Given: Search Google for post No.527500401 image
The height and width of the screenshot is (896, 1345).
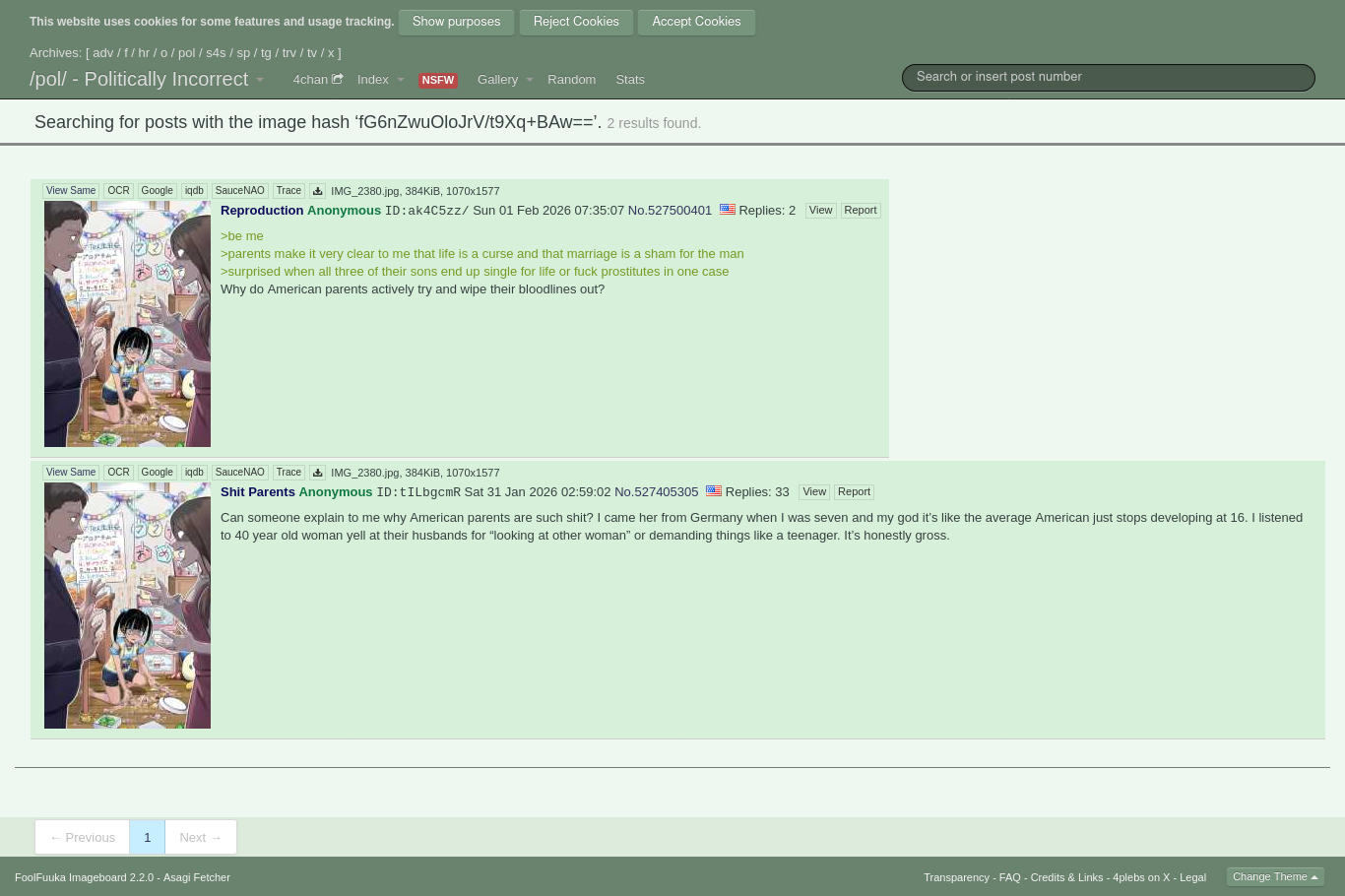Looking at the screenshot, I should pos(157,191).
